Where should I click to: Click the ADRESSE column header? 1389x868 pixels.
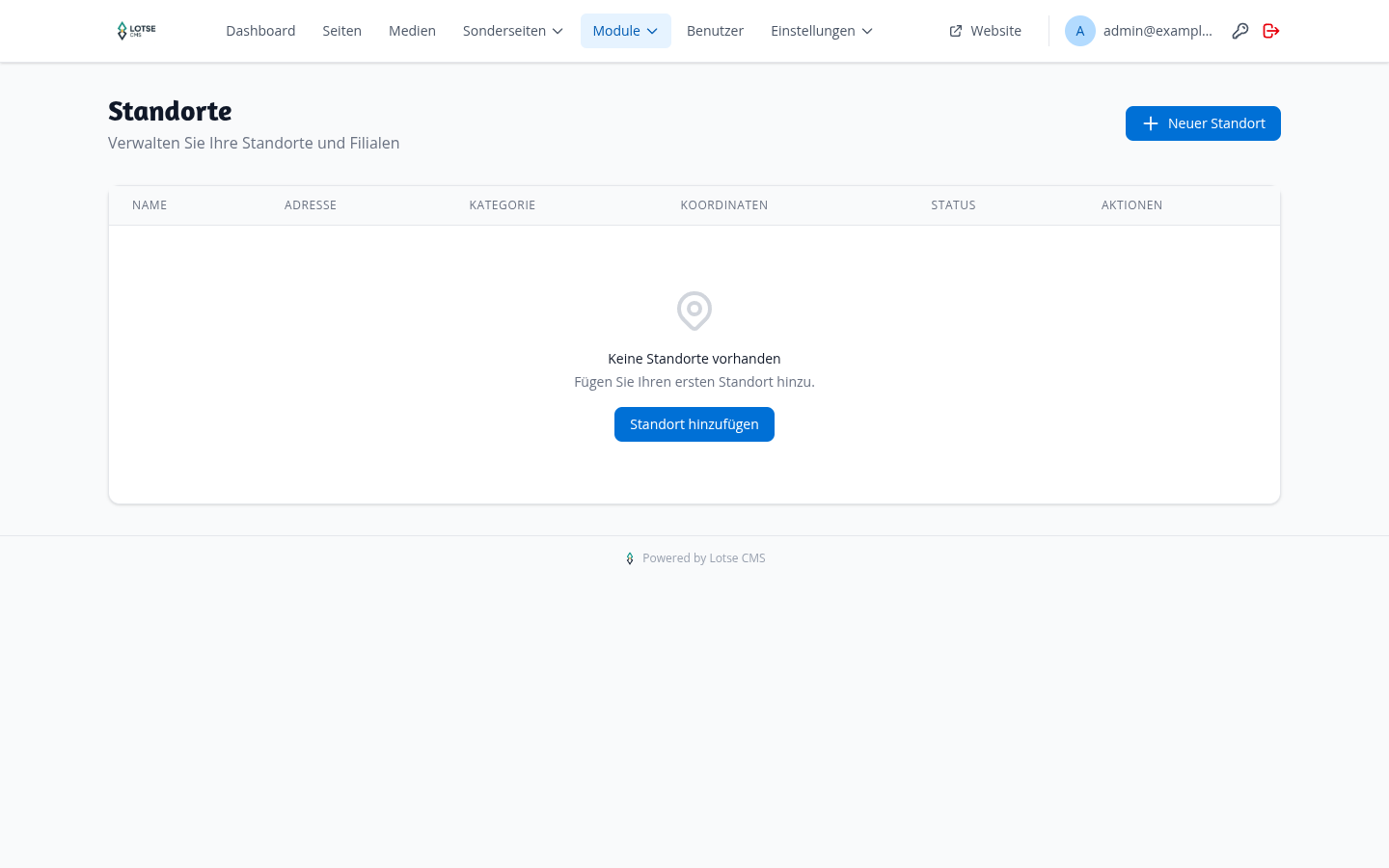tap(311, 205)
